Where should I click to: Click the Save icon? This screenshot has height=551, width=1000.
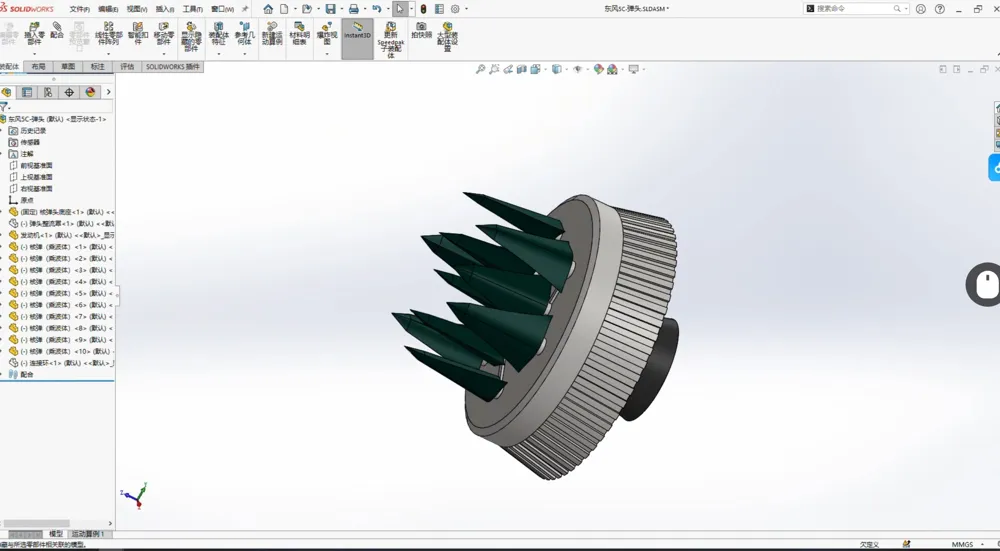(330, 9)
